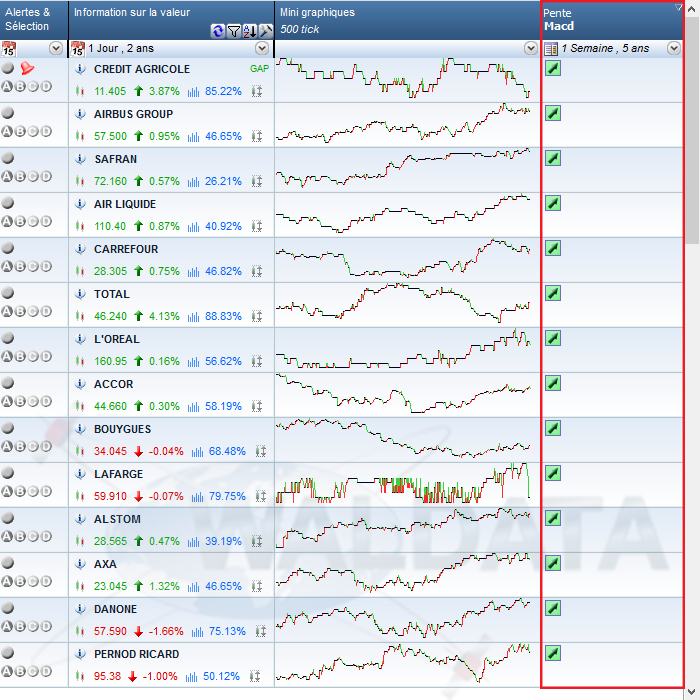Click the A-Z sort icon
The height and width of the screenshot is (700, 700).
click(x=250, y=31)
